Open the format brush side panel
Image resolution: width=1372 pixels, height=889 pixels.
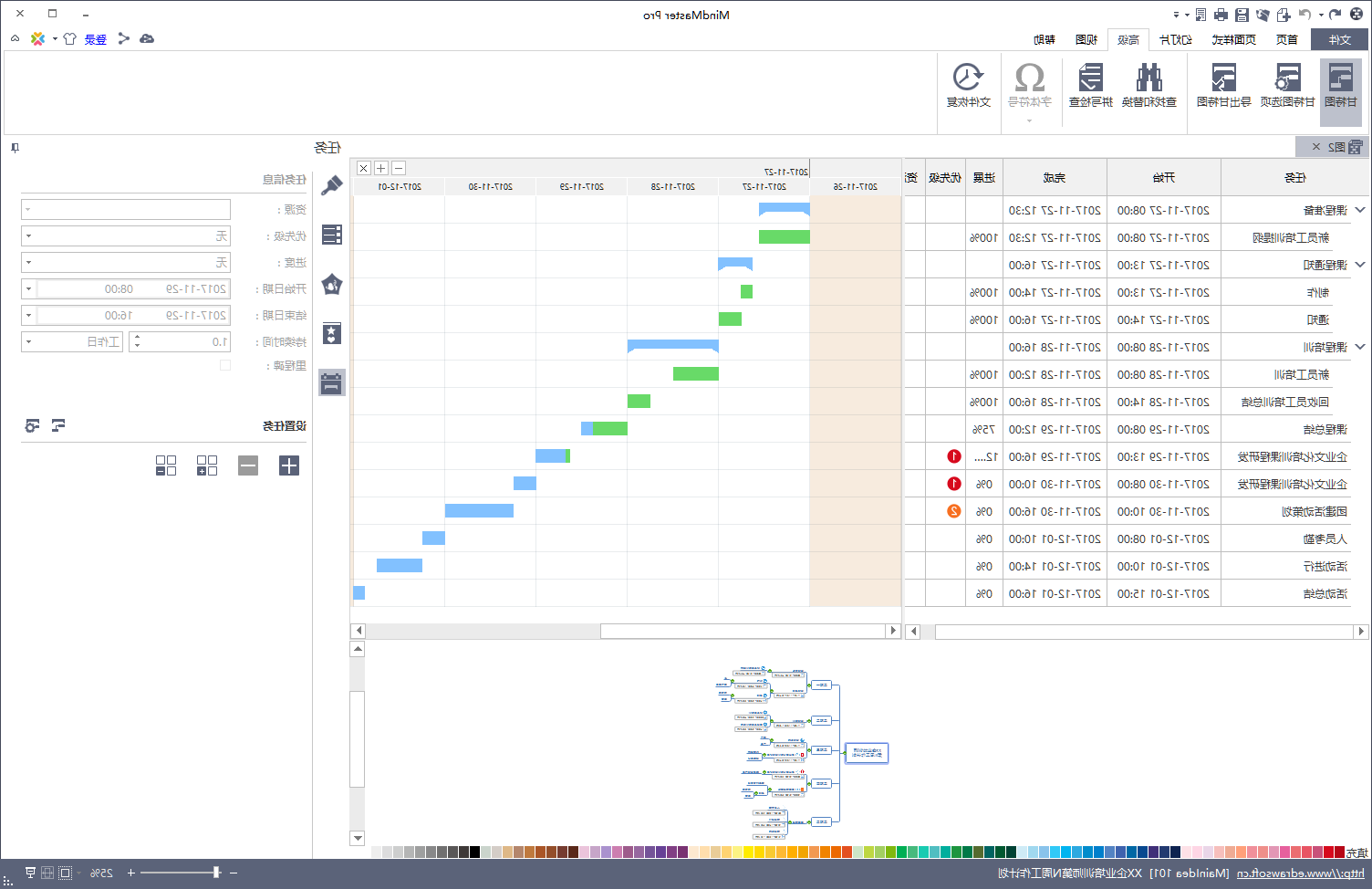click(x=332, y=185)
